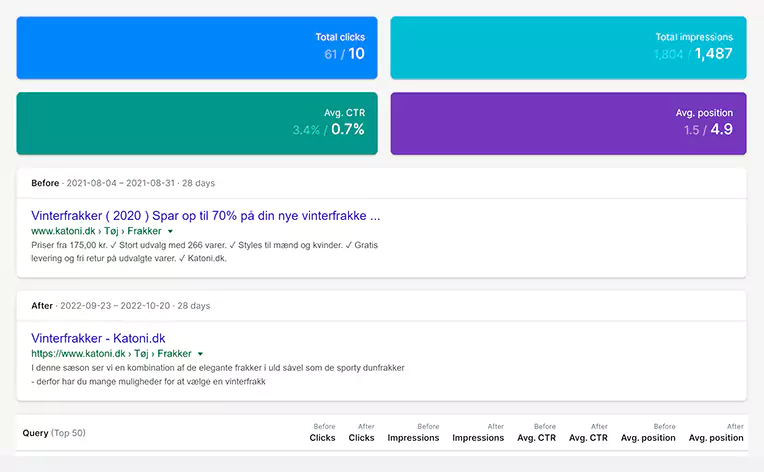Click the blue Total clicks card
This screenshot has width=764, height=472.
point(197,47)
